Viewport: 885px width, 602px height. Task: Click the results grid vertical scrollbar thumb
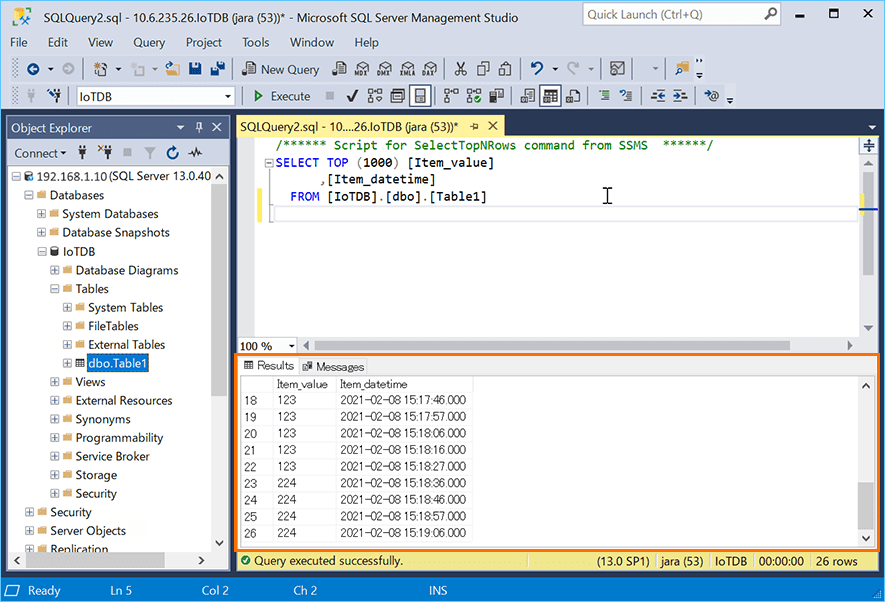click(866, 506)
